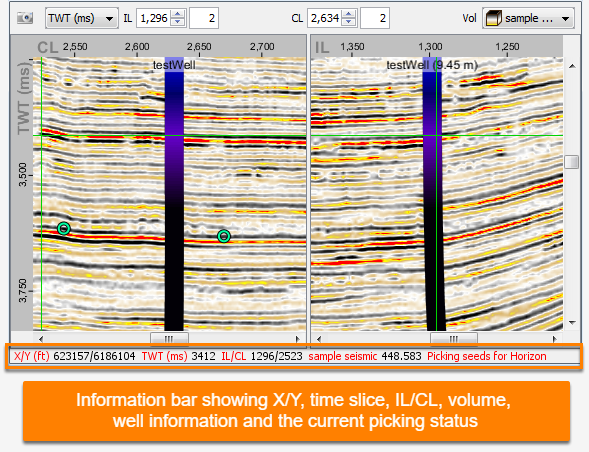This screenshot has height=452, width=589.
Task: Click left scroll arrow of IL section scrollbar
Action: [x=319, y=339]
